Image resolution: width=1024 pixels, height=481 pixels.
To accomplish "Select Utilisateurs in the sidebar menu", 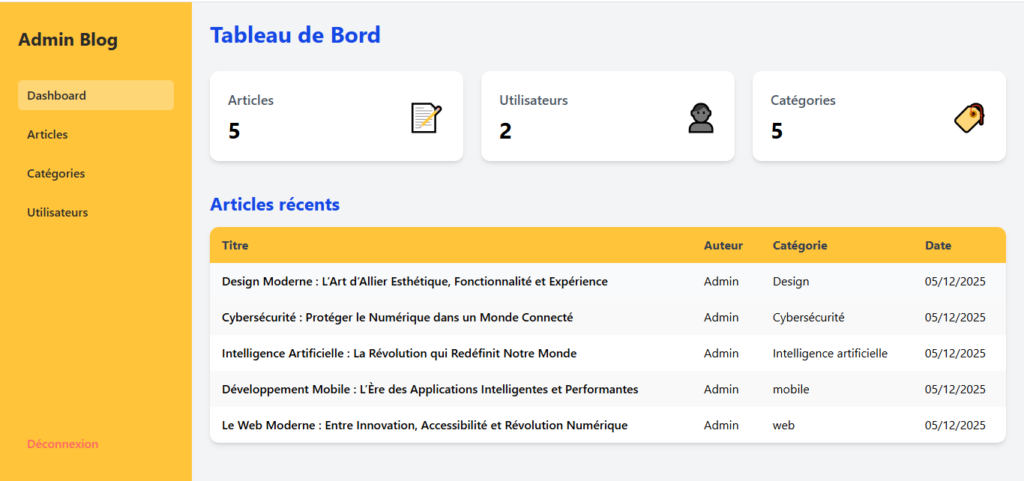I will [96, 213].
